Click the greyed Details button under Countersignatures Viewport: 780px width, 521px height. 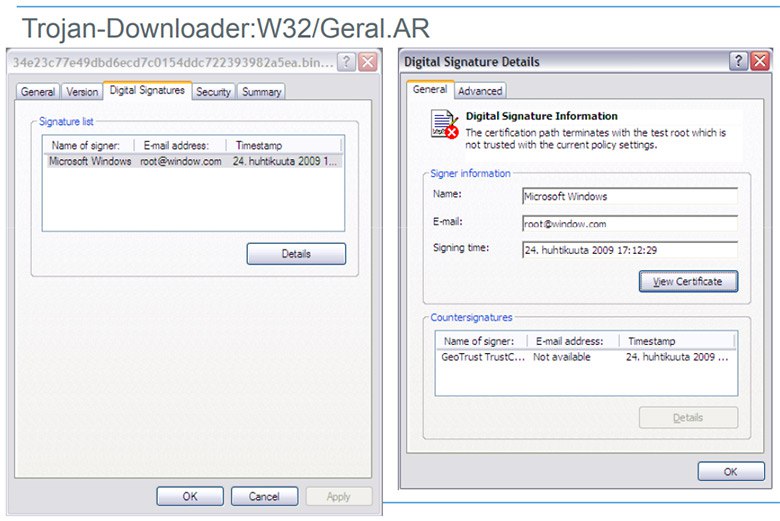(688, 417)
